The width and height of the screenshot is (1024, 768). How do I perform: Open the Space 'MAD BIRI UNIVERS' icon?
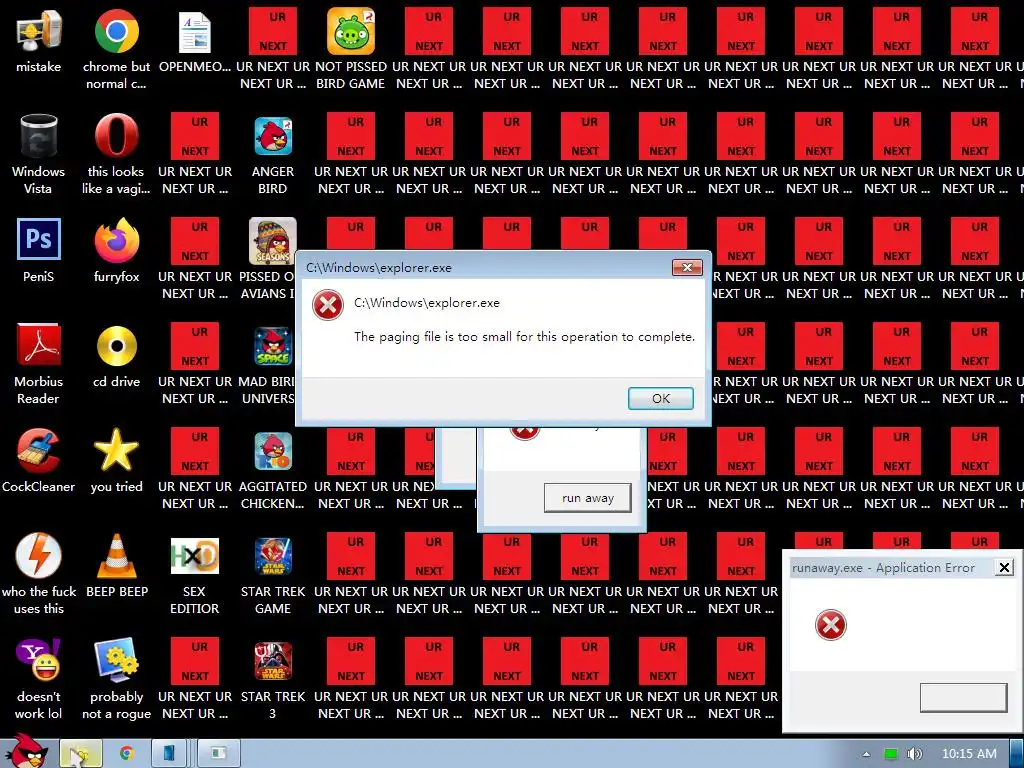273,346
